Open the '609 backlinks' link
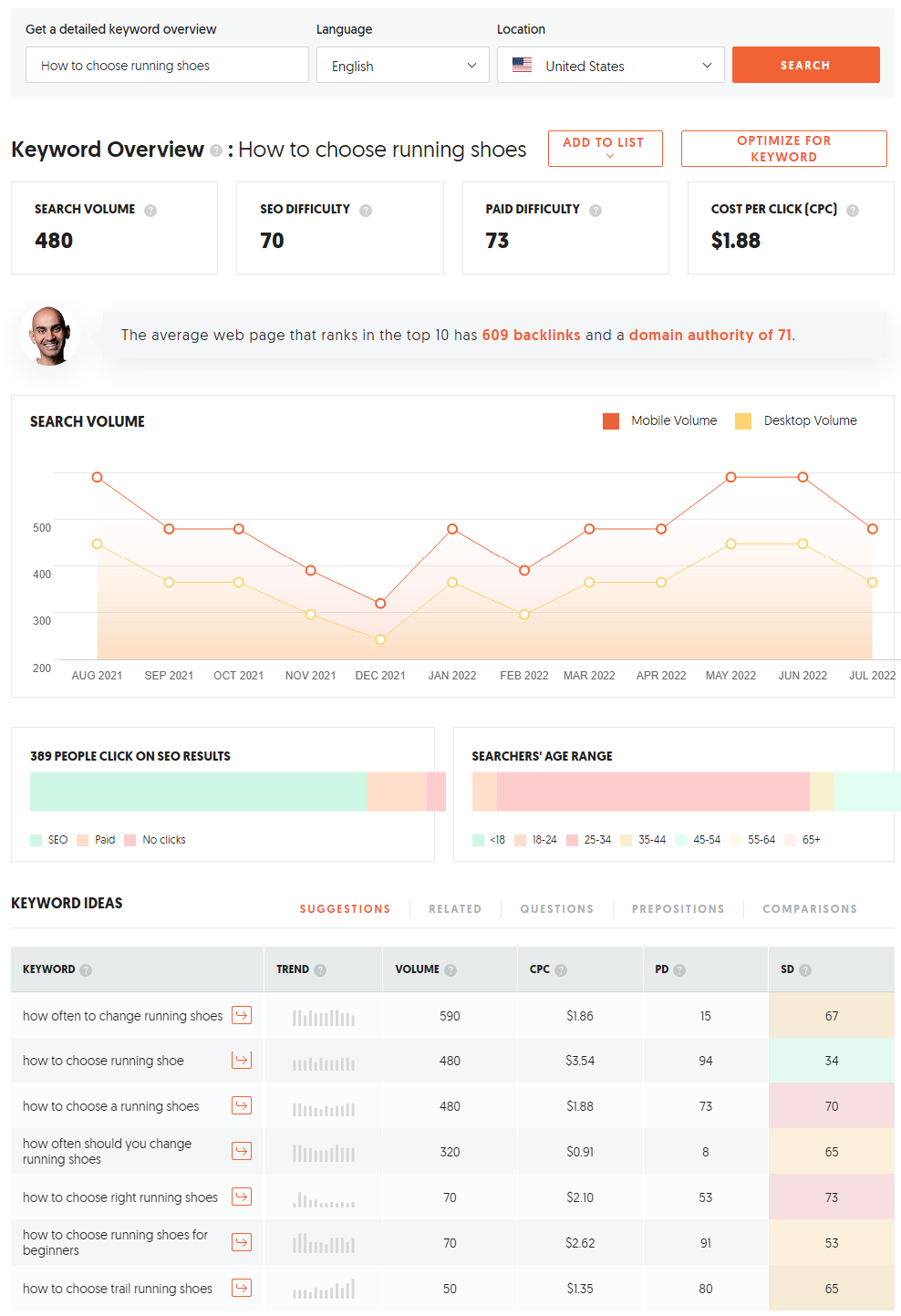Viewport: 901px width, 1316px height. pos(532,335)
